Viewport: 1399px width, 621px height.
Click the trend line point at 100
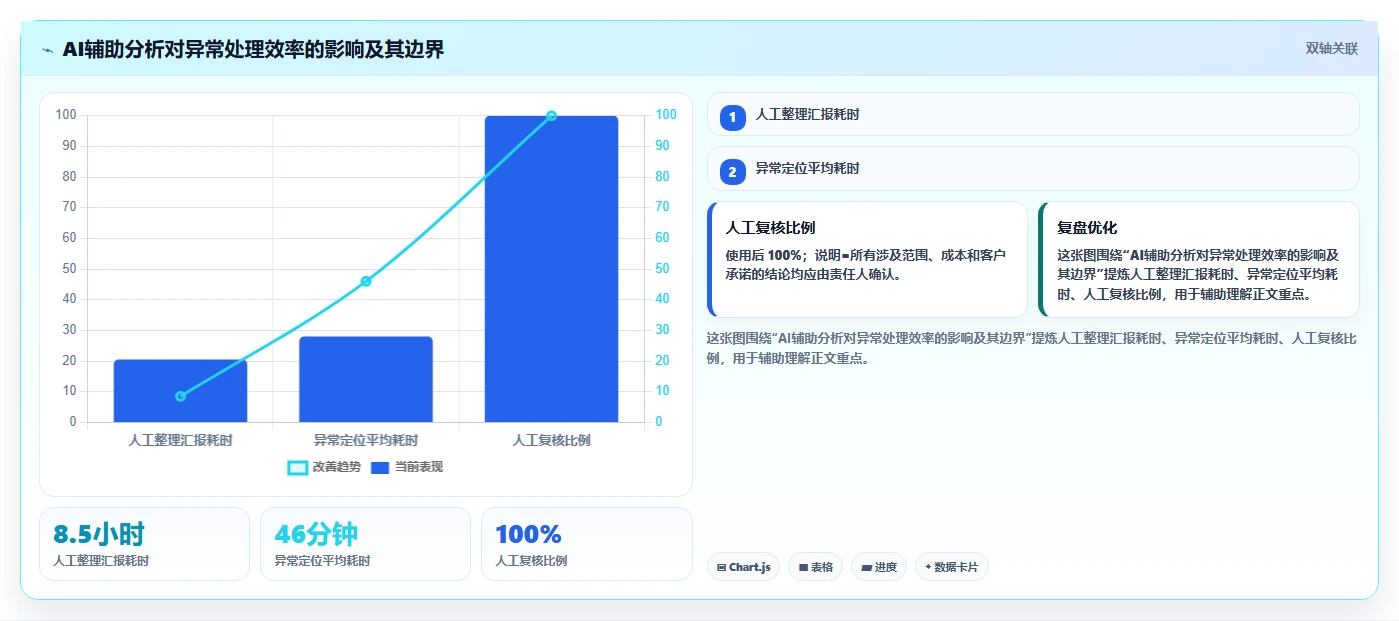(x=551, y=116)
